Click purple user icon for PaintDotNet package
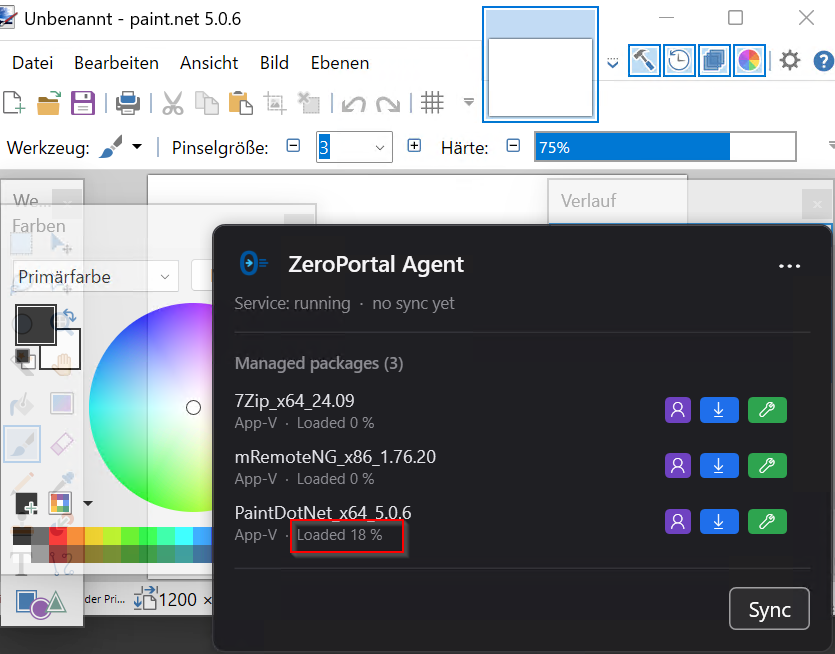The height and width of the screenshot is (654, 835). tap(678, 521)
